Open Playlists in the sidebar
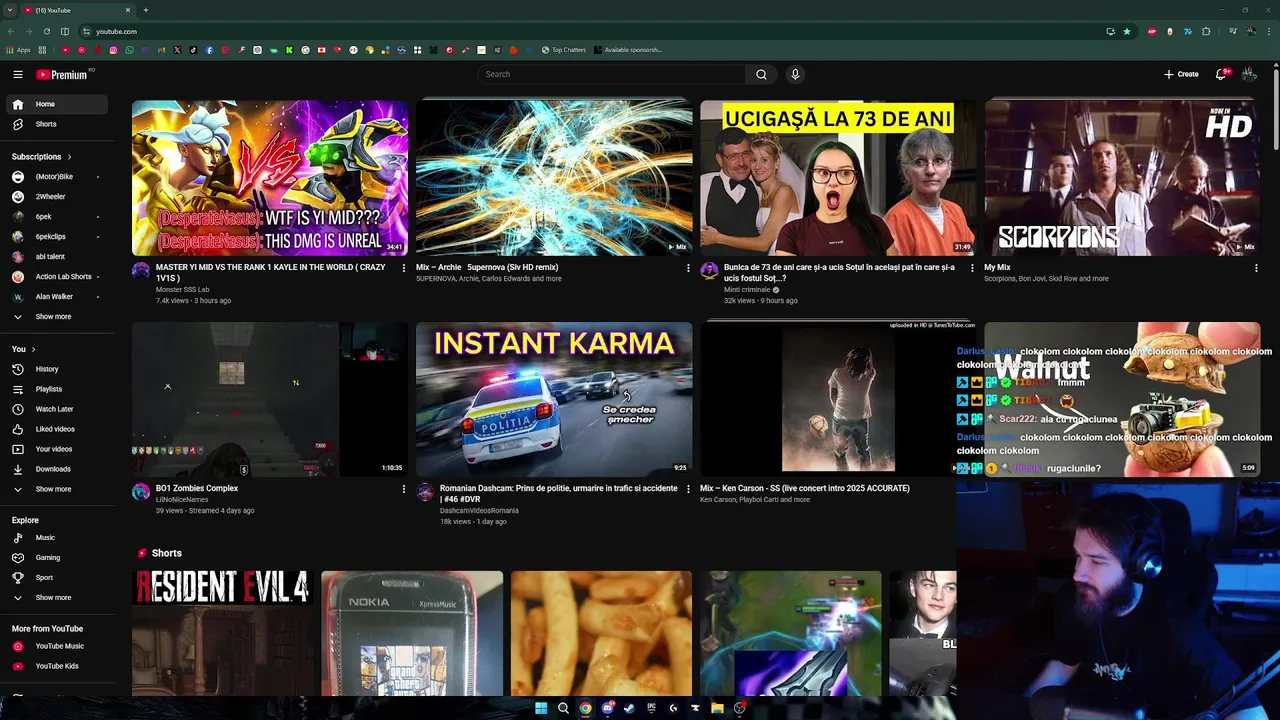 [x=56, y=389]
